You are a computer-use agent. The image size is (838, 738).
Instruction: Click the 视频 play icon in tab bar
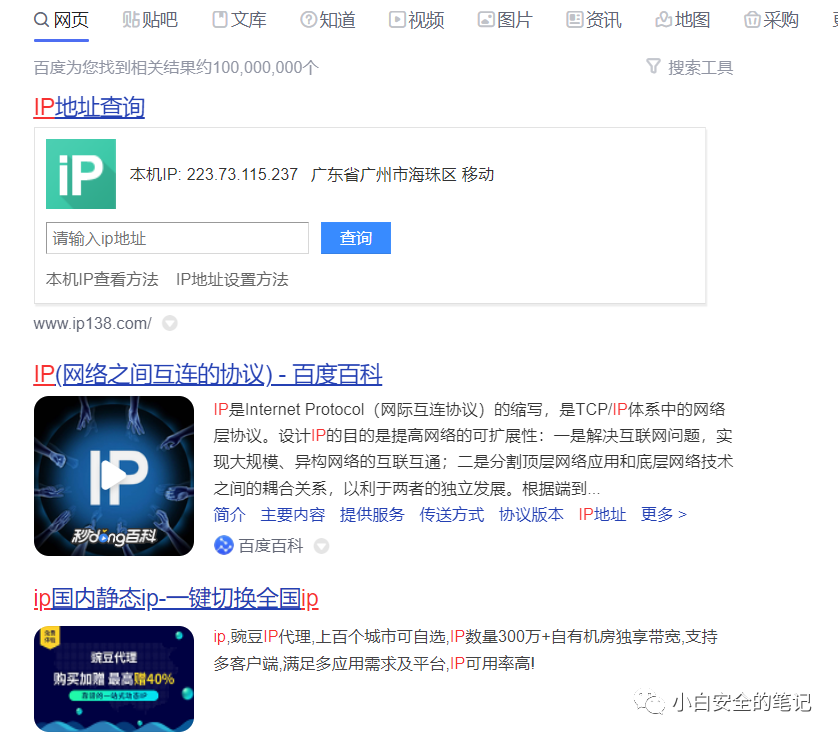397,20
